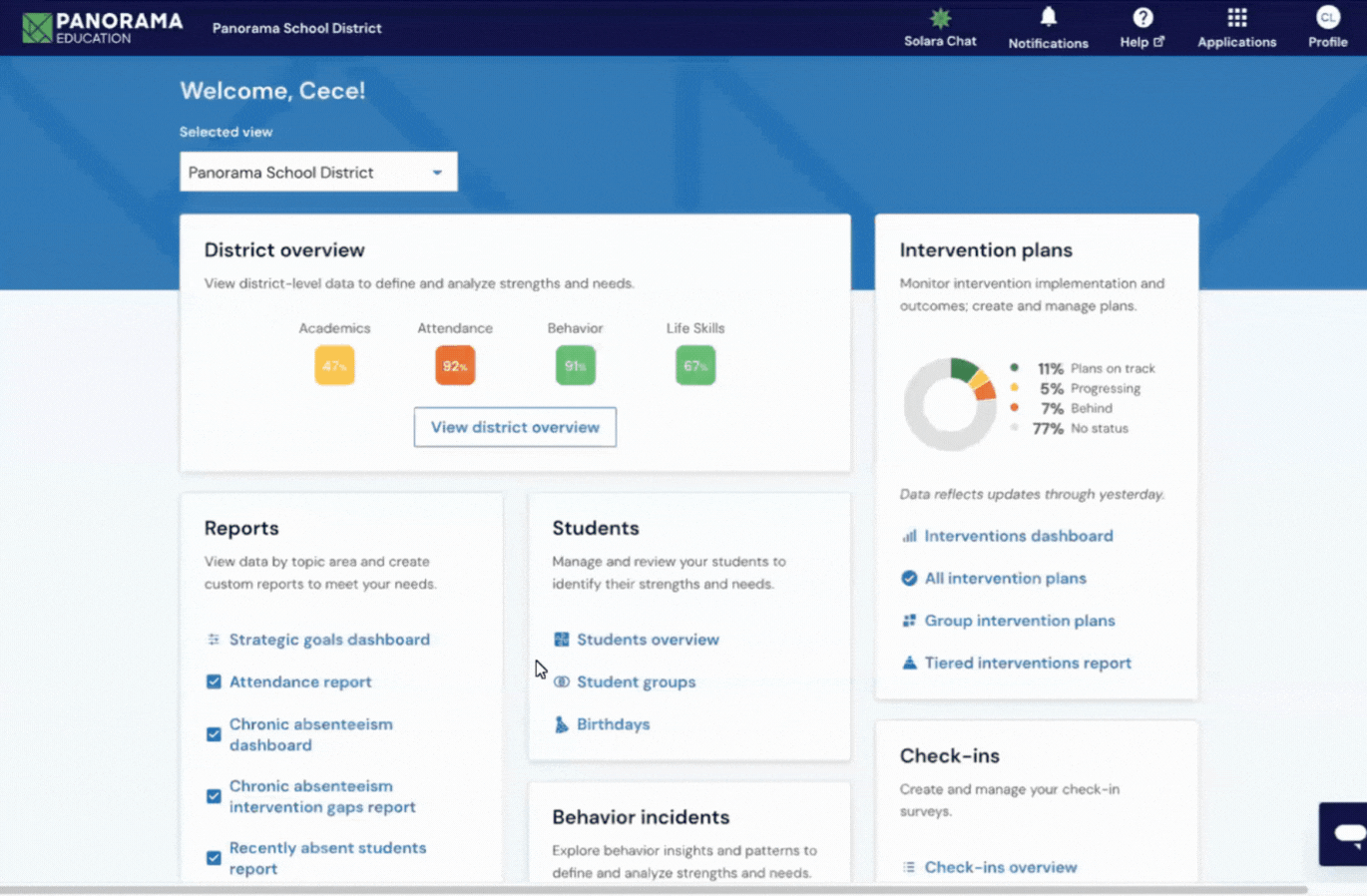This screenshot has height=896, width=1367.
Task: Click the 7% Behind legend entry
Action: click(x=1061, y=408)
